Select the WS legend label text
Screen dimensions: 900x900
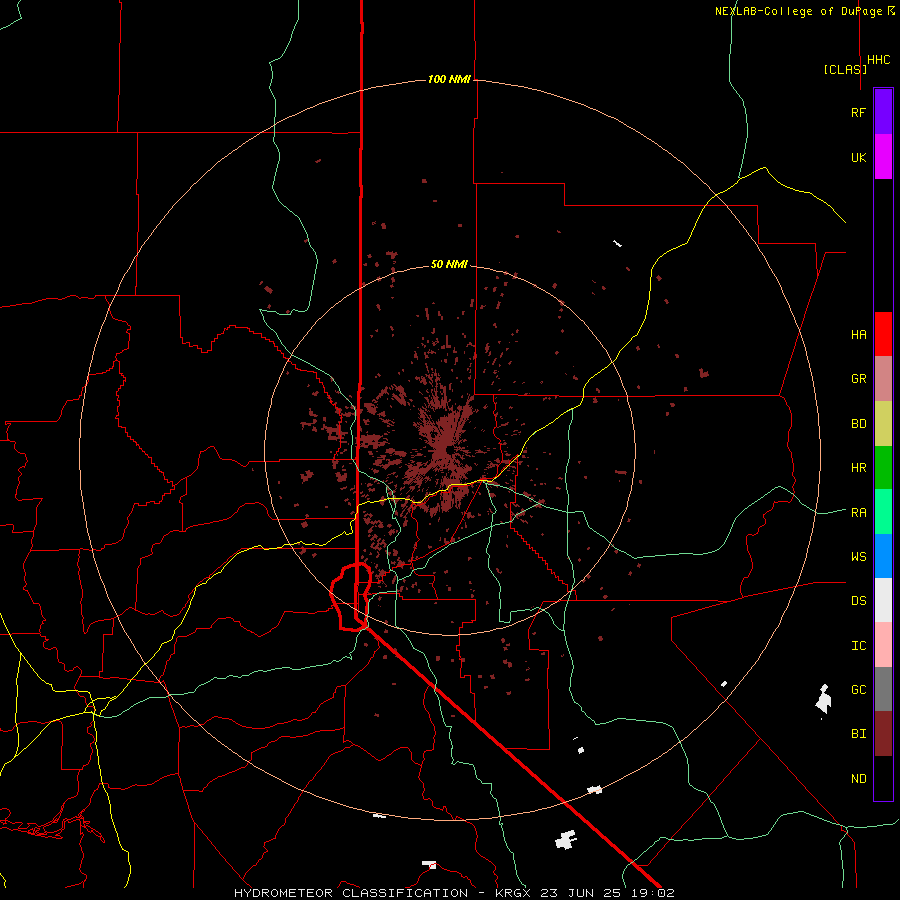click(x=858, y=556)
